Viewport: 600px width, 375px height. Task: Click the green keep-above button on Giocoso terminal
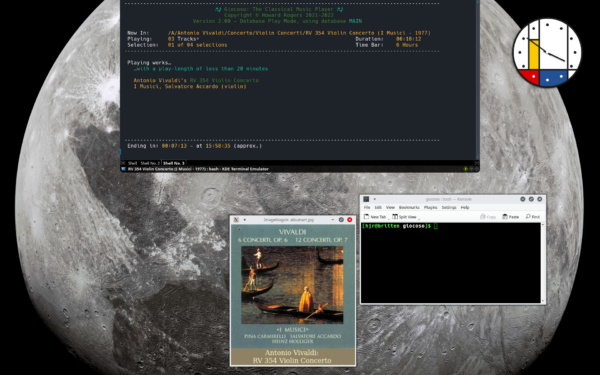466,169
